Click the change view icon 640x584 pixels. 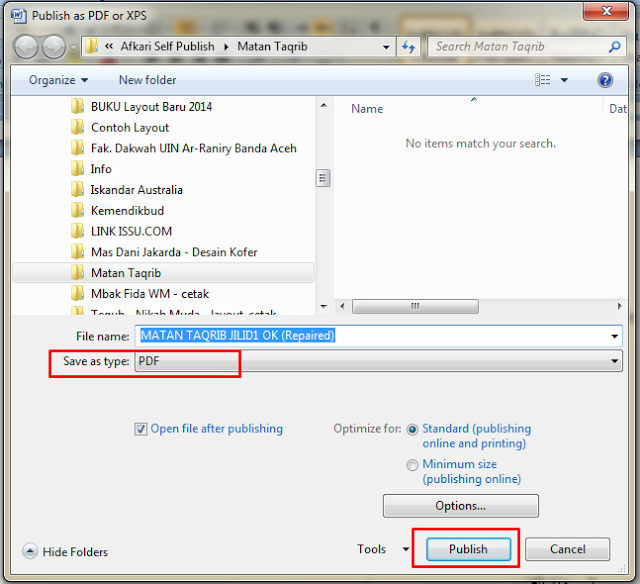pyautogui.click(x=543, y=80)
